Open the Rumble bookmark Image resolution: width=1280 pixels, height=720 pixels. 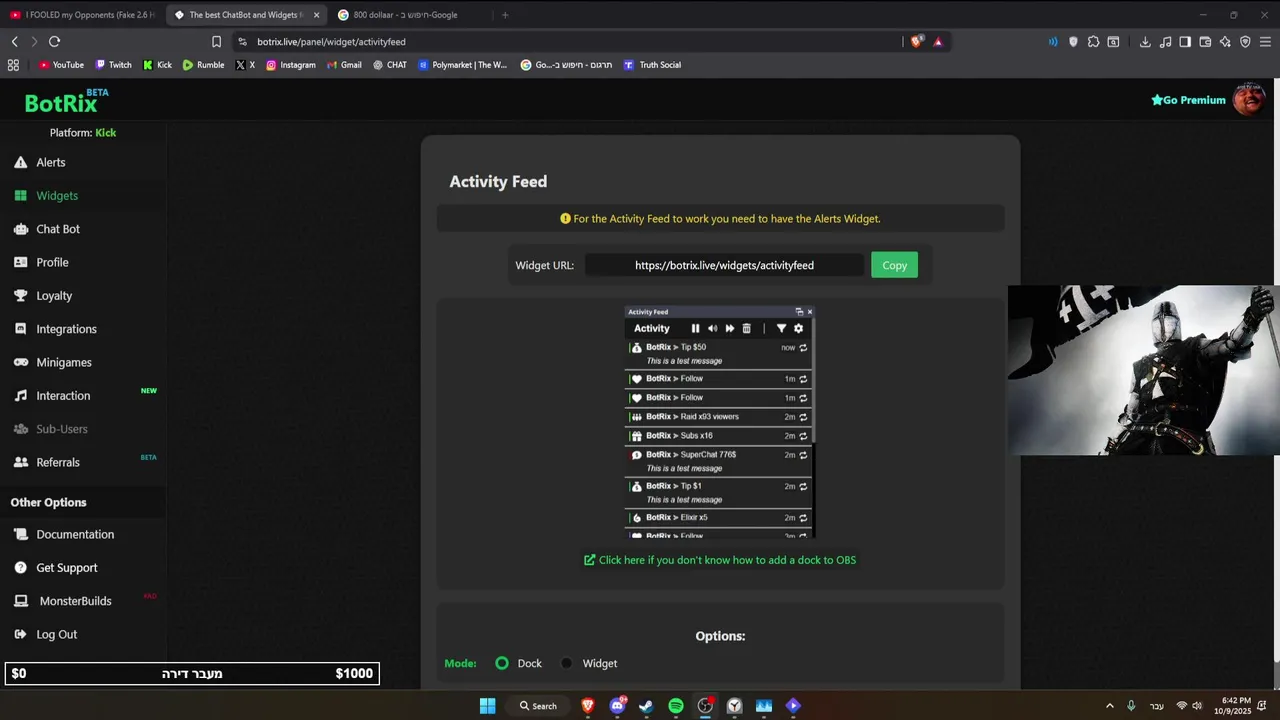pos(203,65)
